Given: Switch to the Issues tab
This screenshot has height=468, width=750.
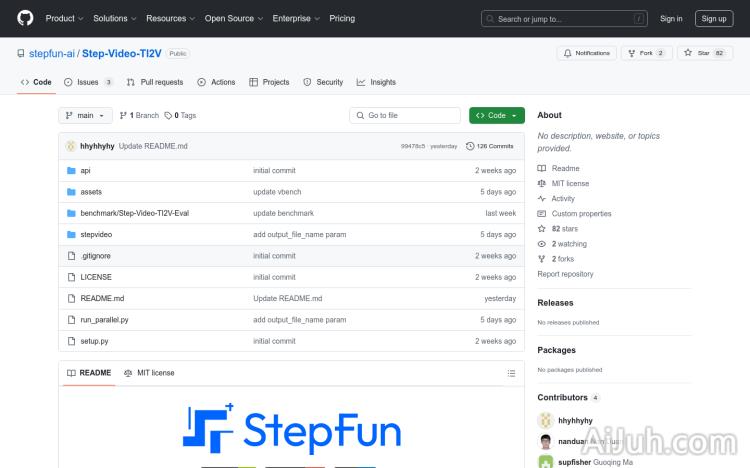Looking at the screenshot, I should coord(88,82).
